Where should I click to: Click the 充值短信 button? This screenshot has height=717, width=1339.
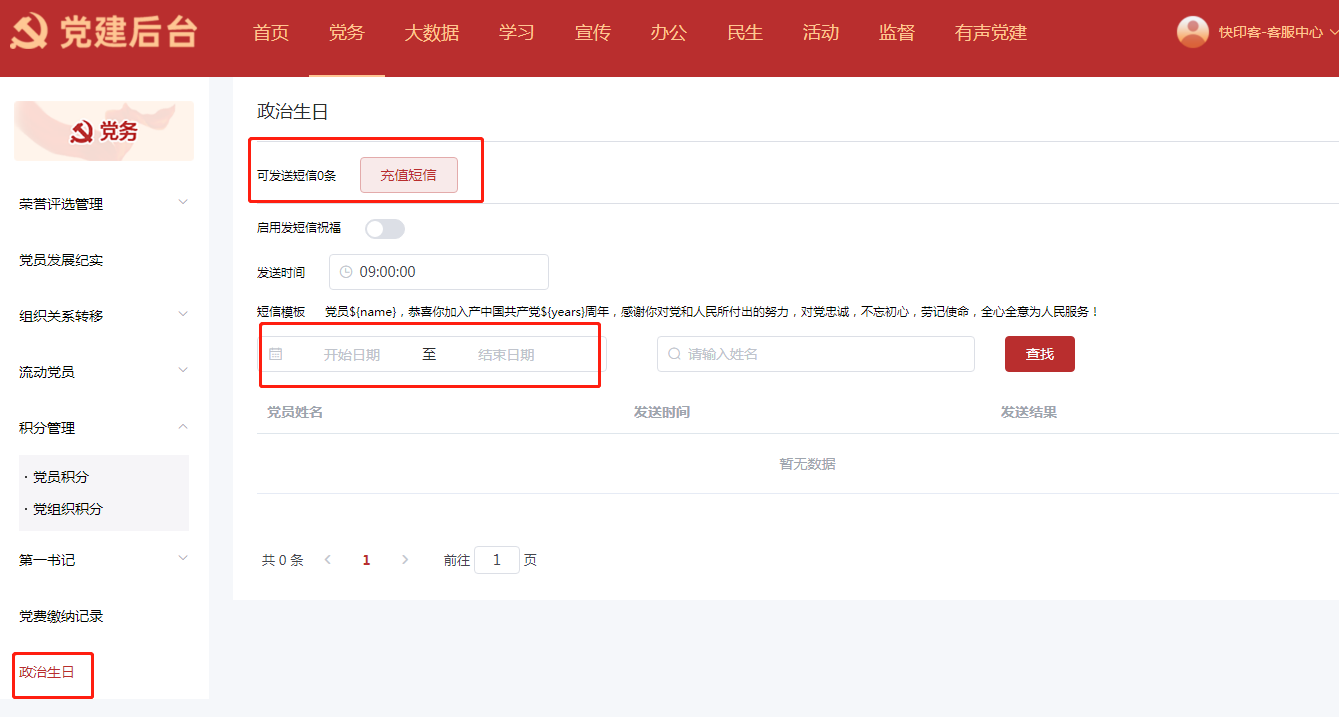[408, 175]
